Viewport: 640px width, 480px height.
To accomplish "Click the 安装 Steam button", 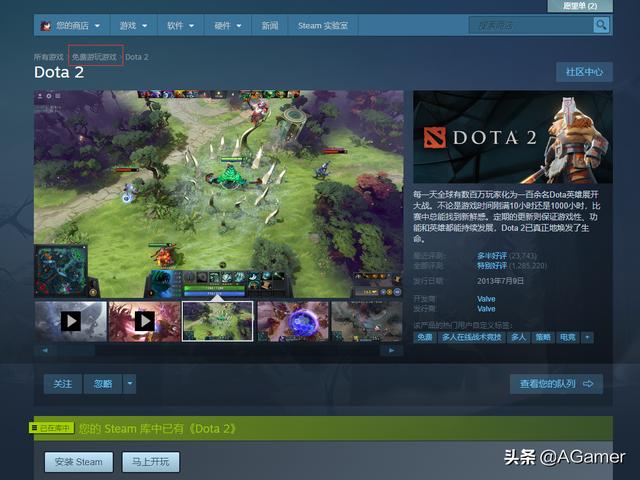I will [79, 462].
